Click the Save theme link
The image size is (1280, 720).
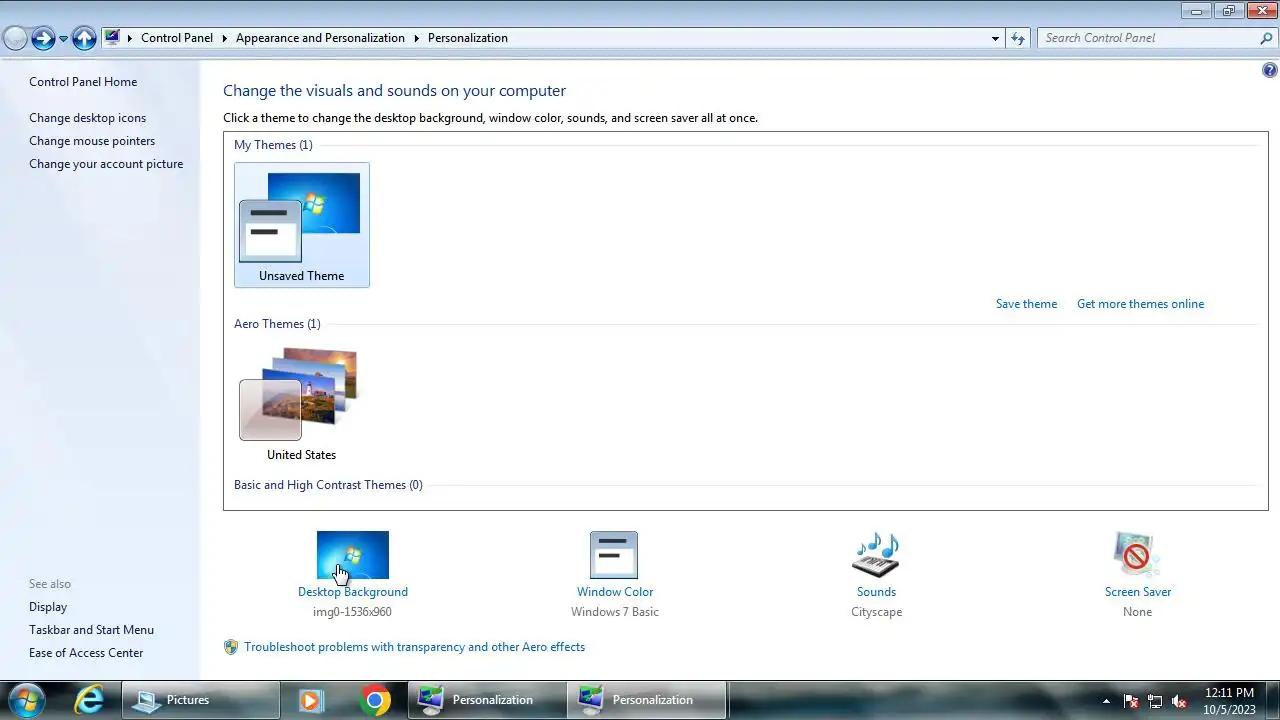(x=1026, y=304)
